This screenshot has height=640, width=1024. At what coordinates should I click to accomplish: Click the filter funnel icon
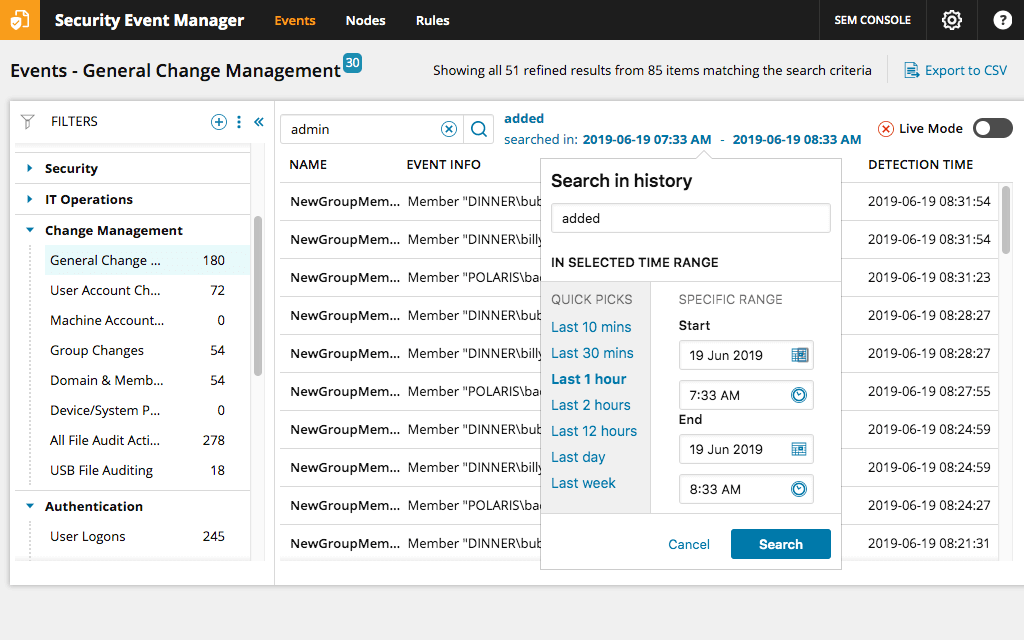(27, 121)
